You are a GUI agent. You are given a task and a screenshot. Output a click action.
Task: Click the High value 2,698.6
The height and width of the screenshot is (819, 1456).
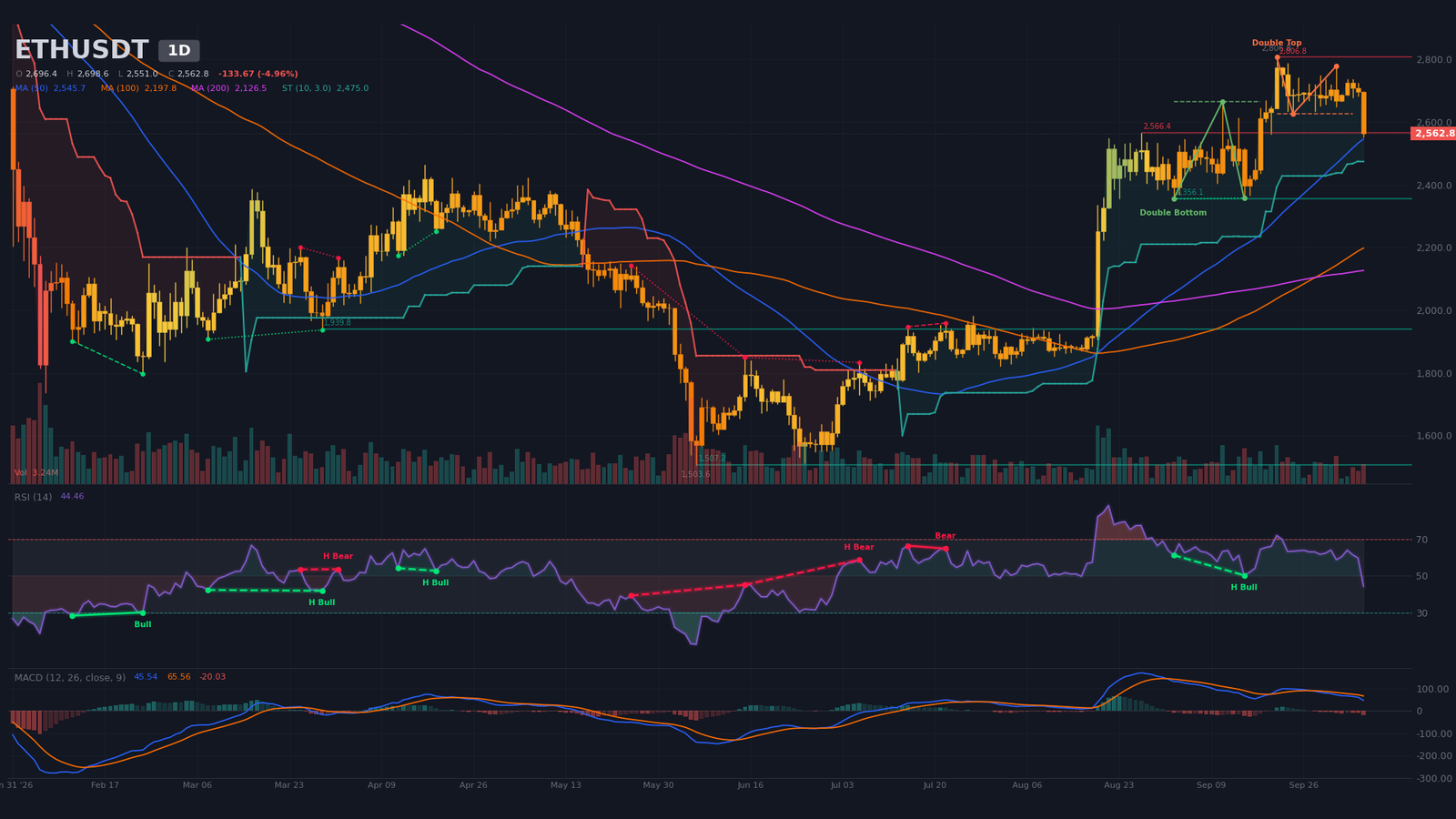pyautogui.click(x=93, y=74)
